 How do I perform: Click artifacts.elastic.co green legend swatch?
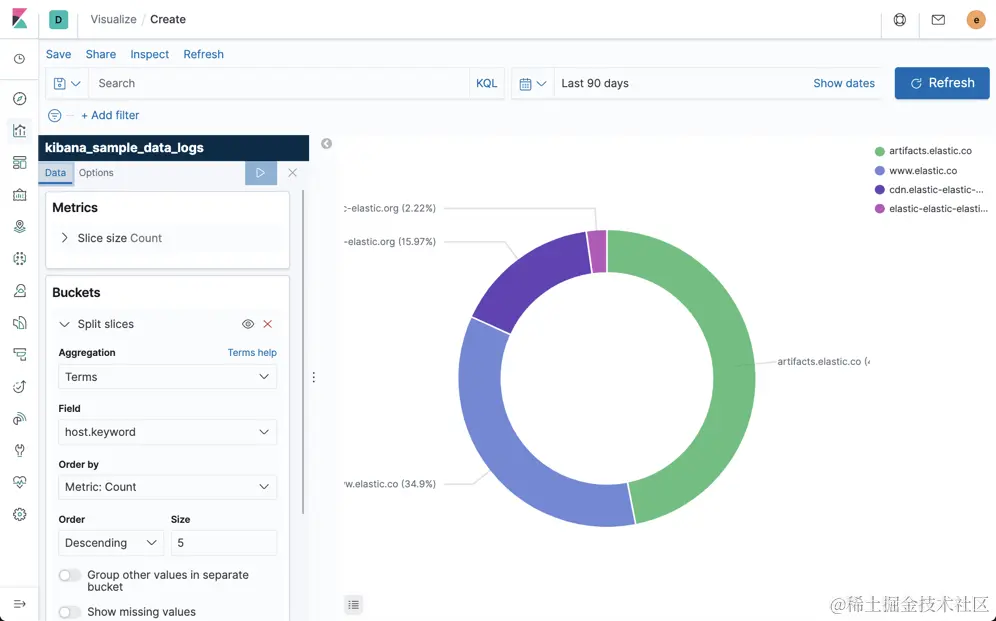(880, 151)
